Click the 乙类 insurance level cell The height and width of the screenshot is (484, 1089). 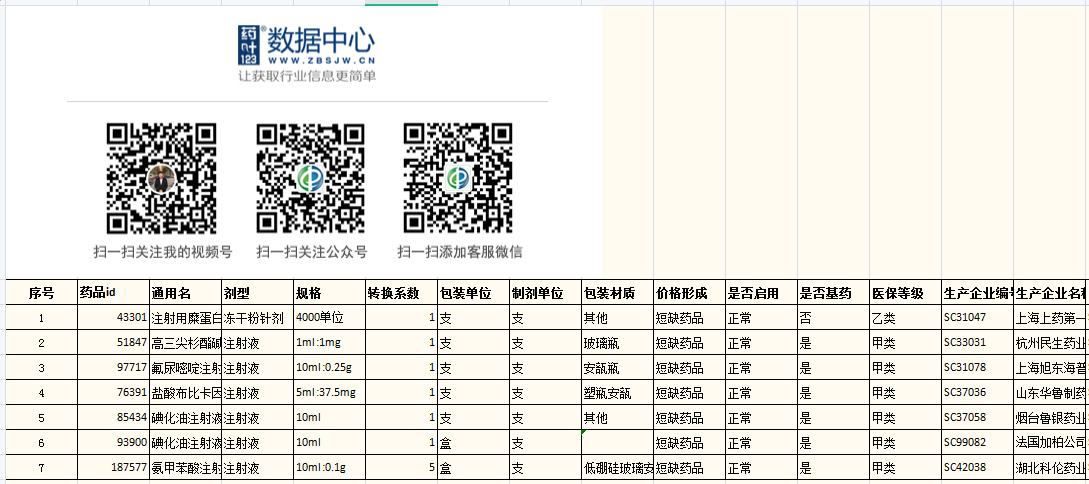point(906,318)
